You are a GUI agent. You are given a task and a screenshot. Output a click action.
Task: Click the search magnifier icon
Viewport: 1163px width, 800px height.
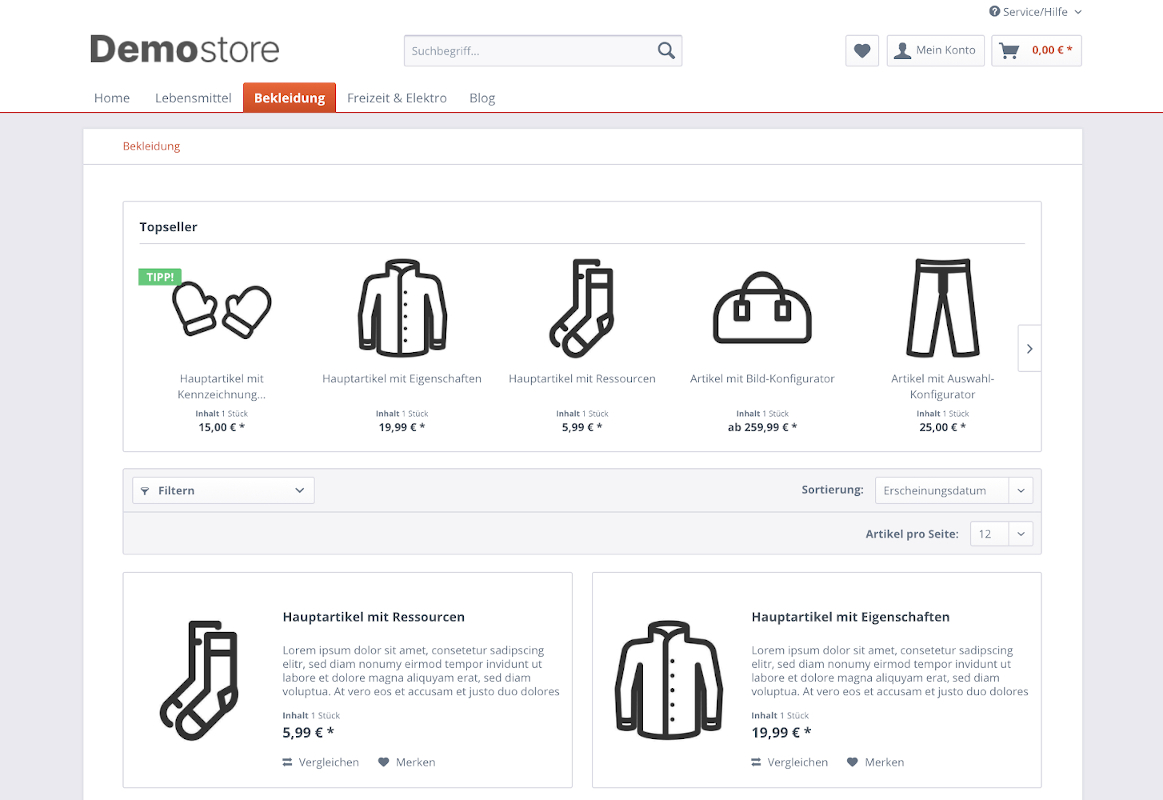pos(666,51)
